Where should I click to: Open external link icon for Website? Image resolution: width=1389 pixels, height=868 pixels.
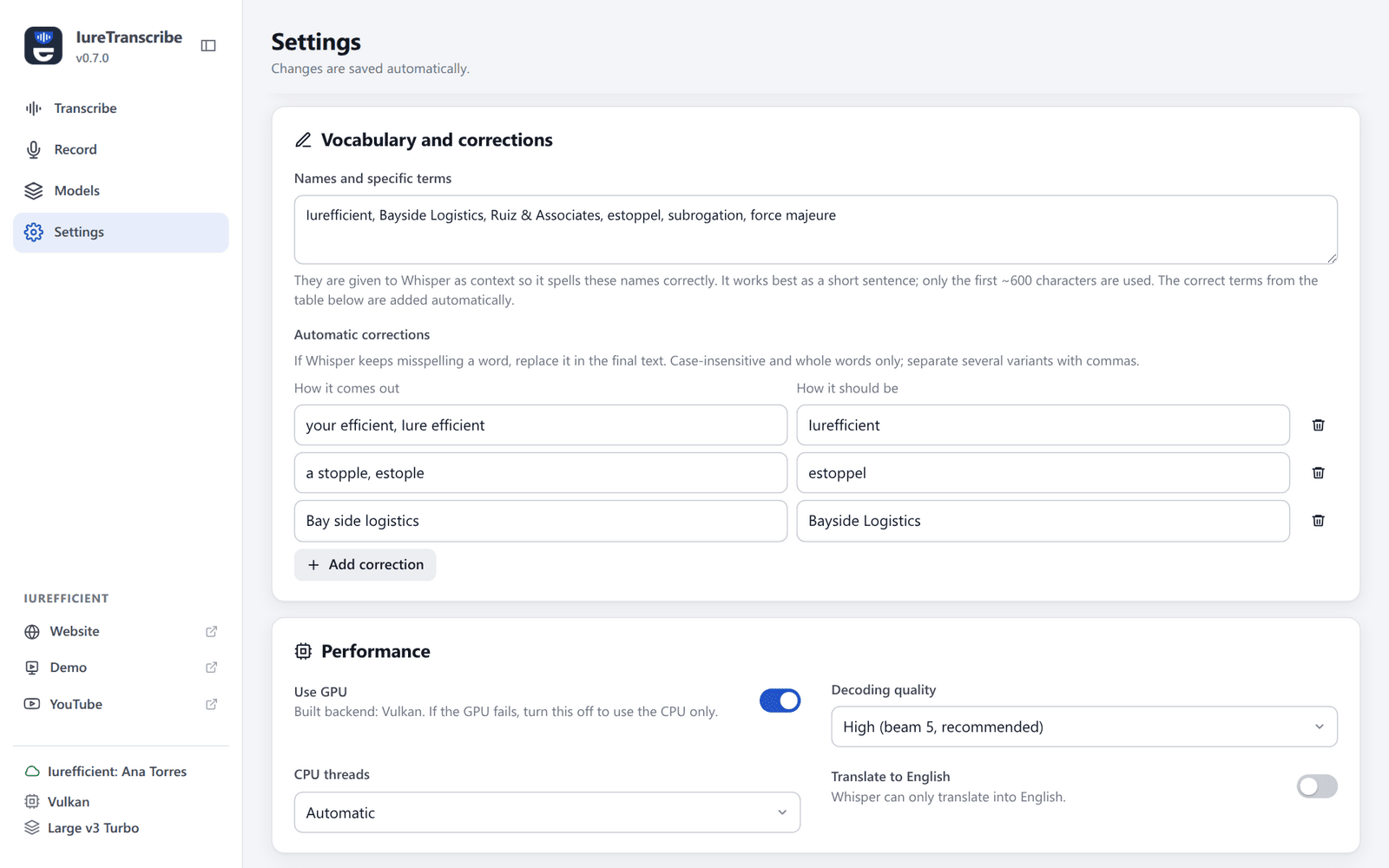[211, 632]
